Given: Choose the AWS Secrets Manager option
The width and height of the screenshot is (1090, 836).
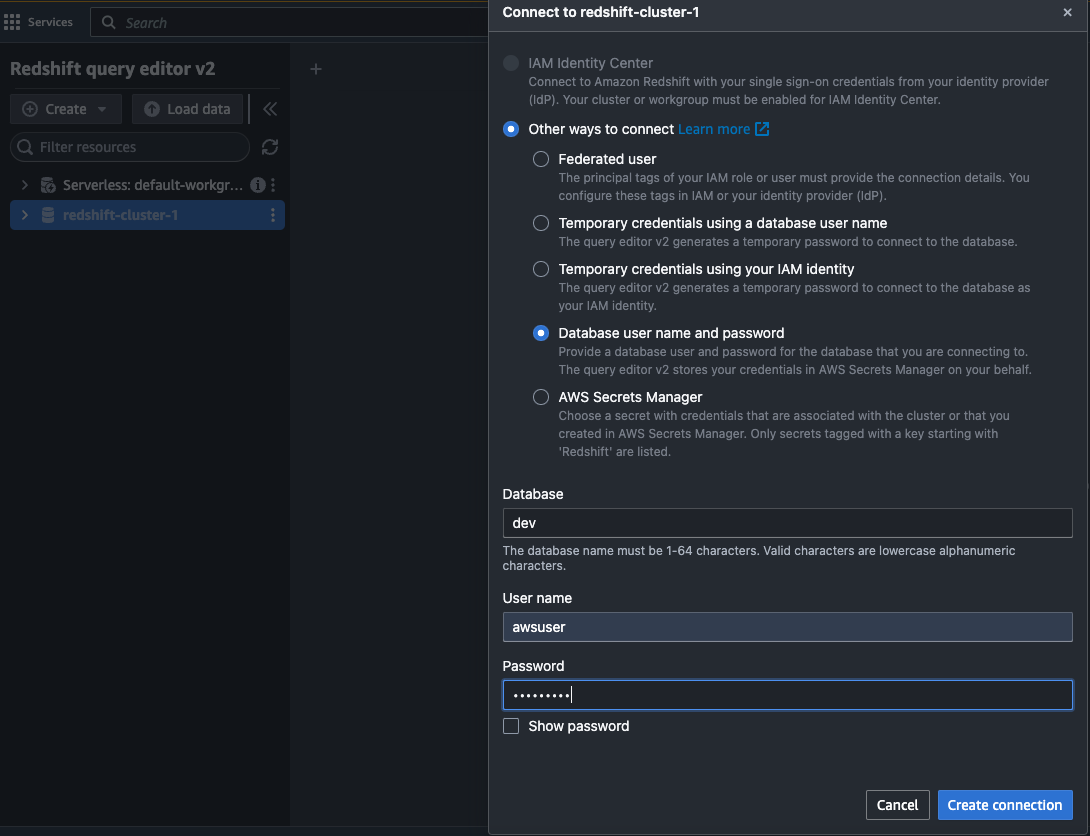Looking at the screenshot, I should tap(541, 397).
